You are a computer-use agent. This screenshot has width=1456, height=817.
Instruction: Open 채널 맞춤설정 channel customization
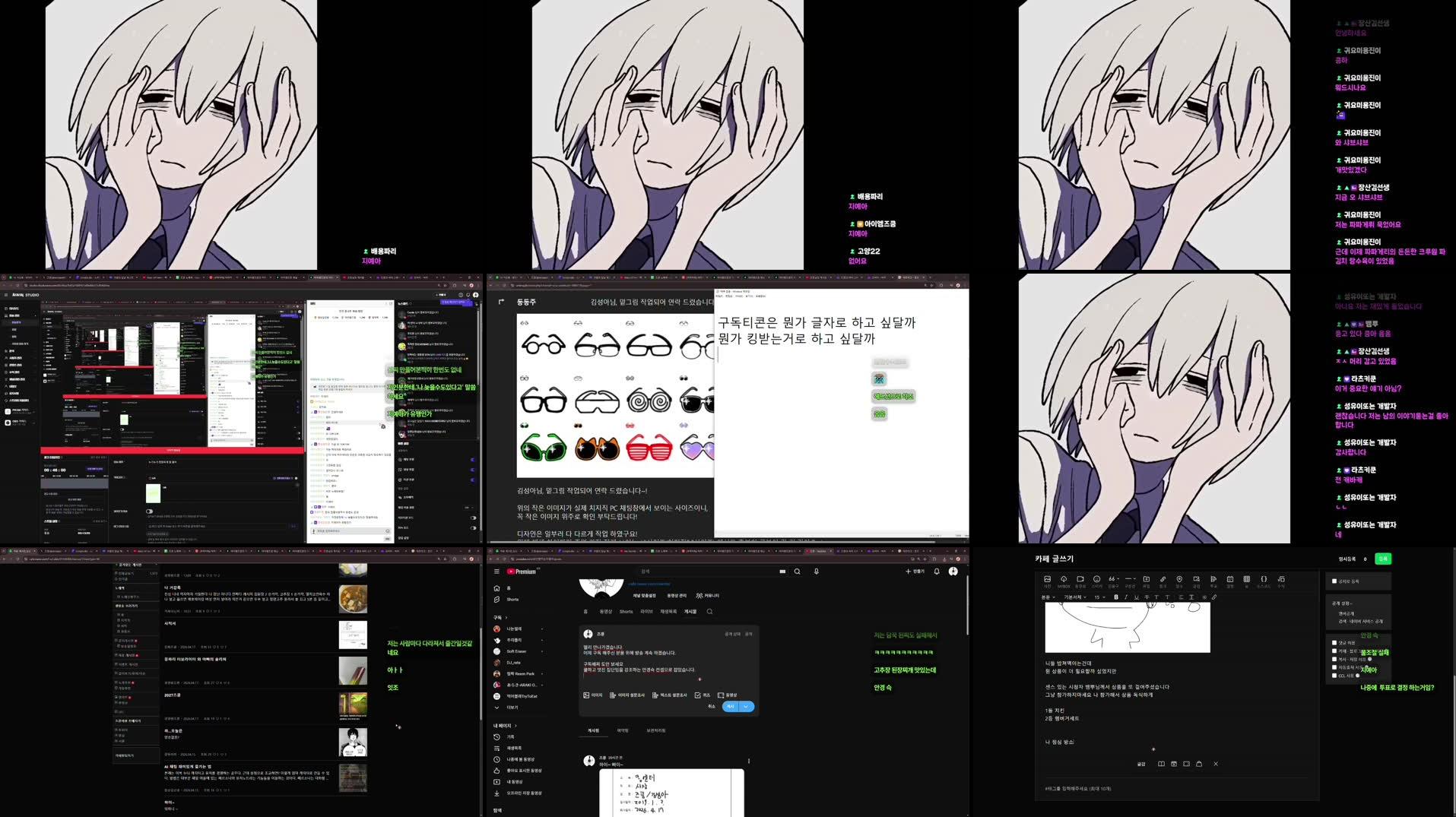tap(645, 595)
